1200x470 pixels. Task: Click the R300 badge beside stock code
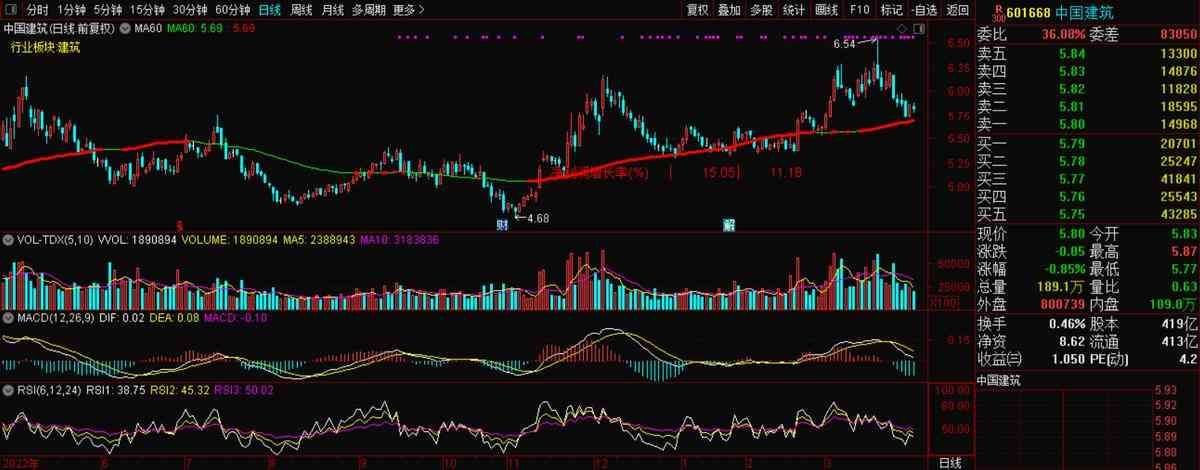[x=997, y=11]
